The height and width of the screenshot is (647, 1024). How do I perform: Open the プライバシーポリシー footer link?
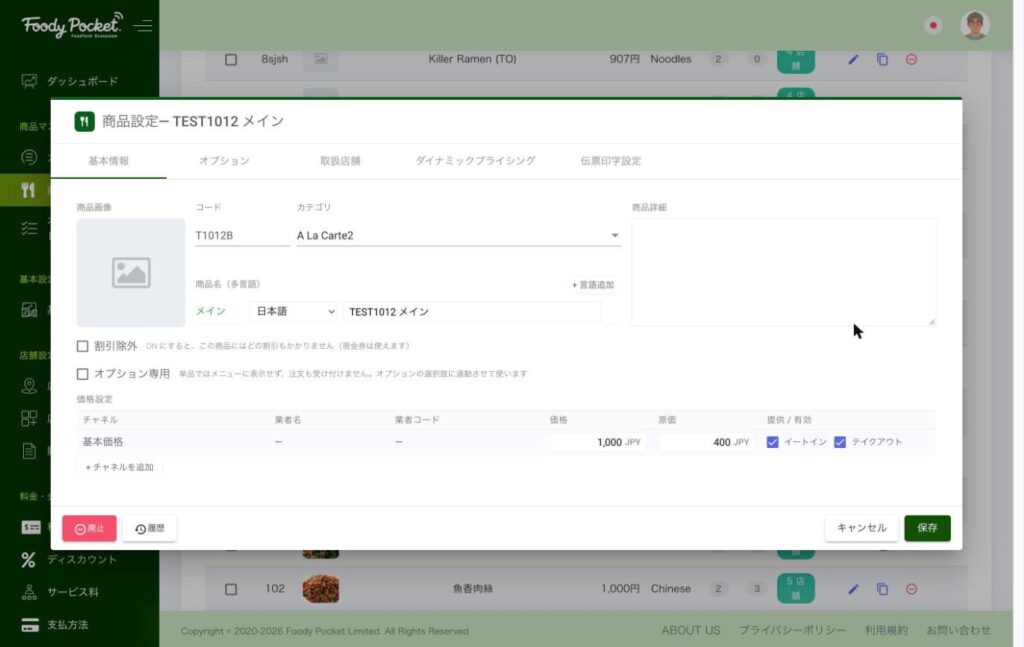coord(792,630)
